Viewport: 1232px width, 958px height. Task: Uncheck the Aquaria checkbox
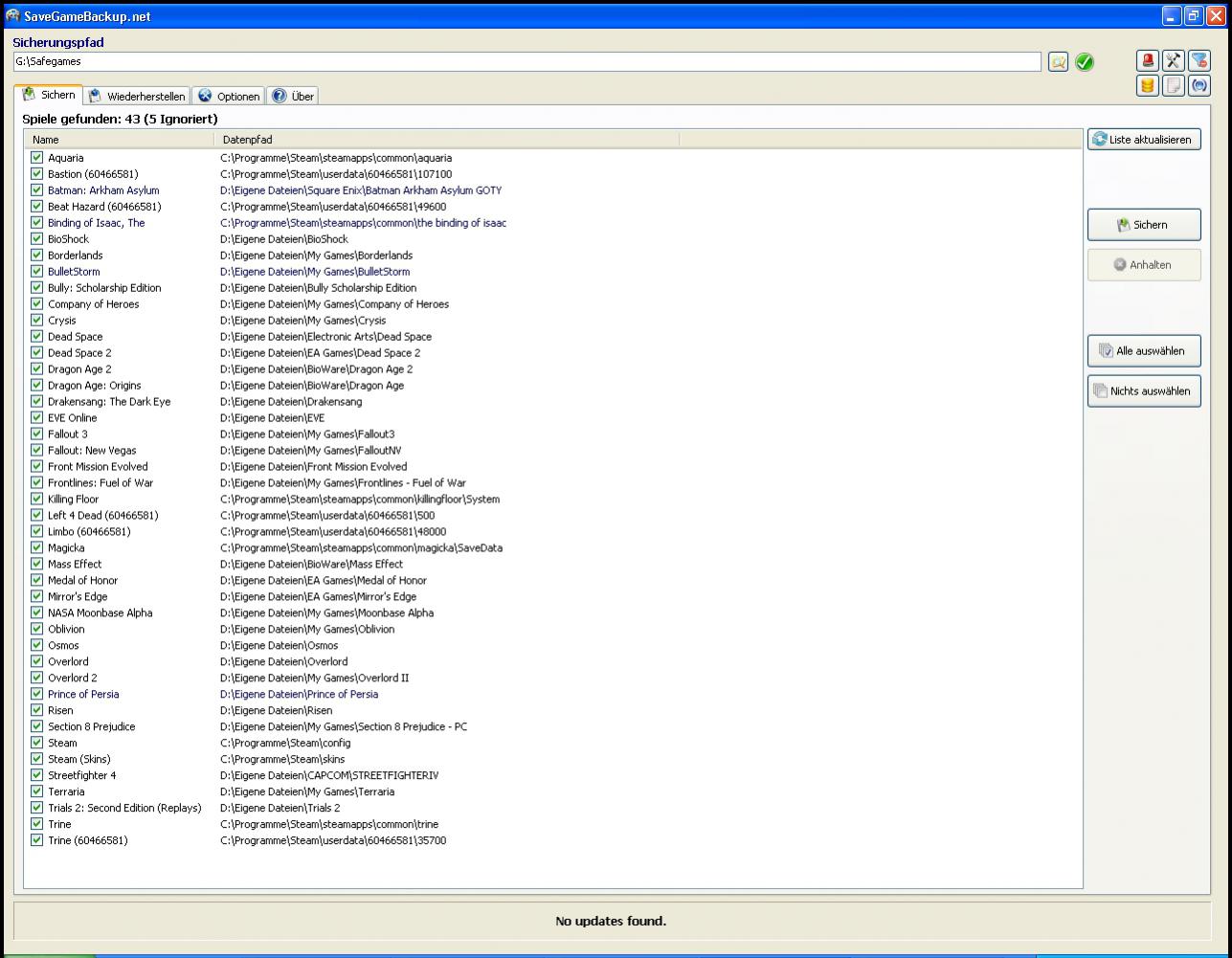coord(37,158)
